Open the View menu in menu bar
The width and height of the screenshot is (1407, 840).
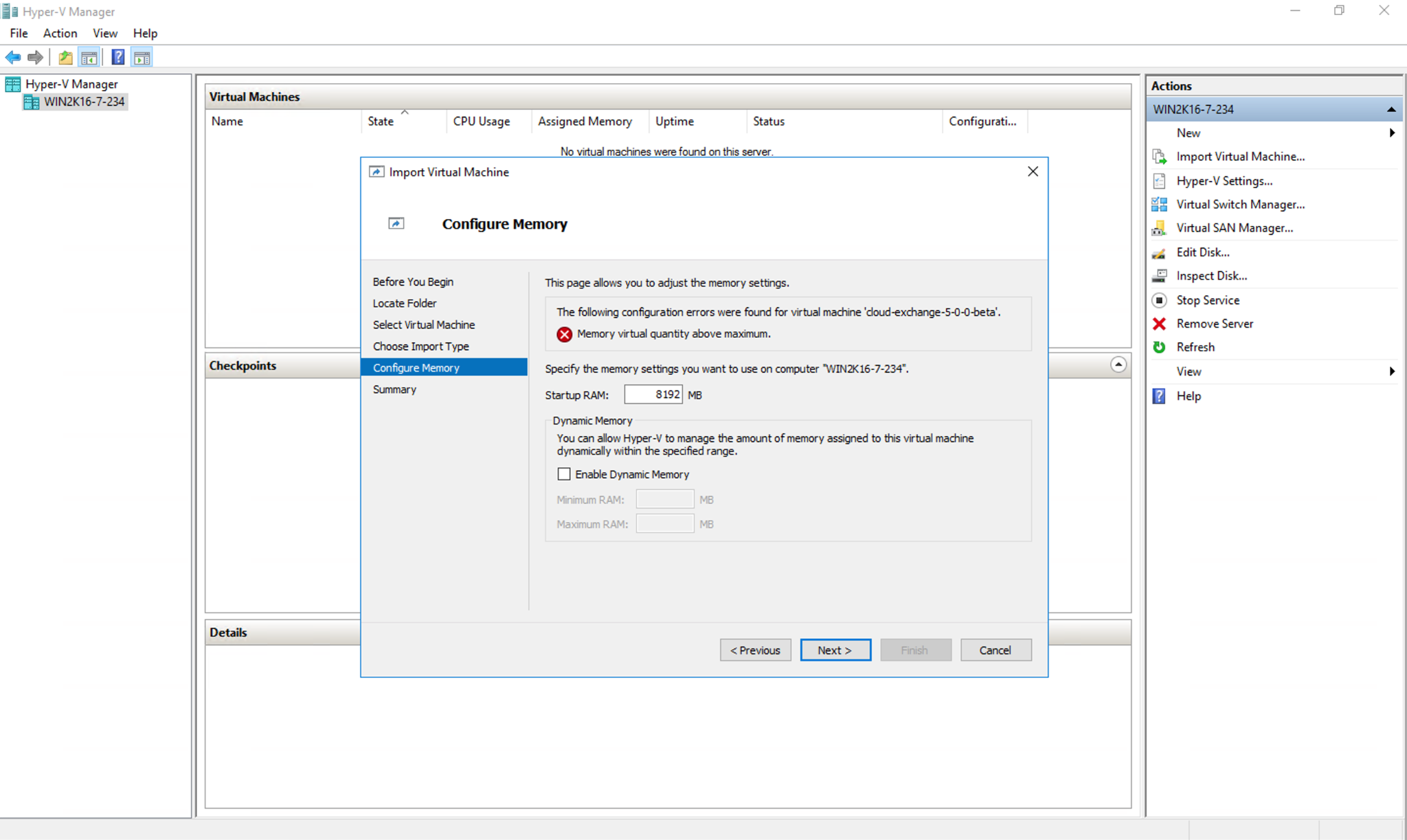coord(105,33)
